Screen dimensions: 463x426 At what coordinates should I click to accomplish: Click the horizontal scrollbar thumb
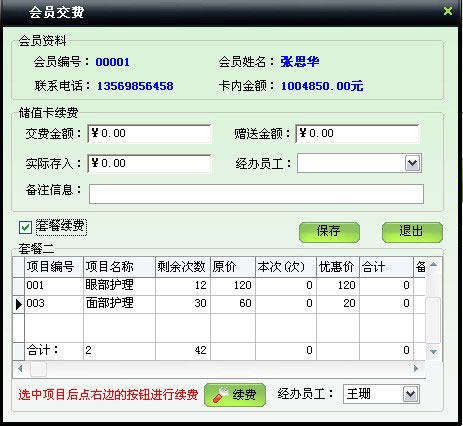(38, 369)
